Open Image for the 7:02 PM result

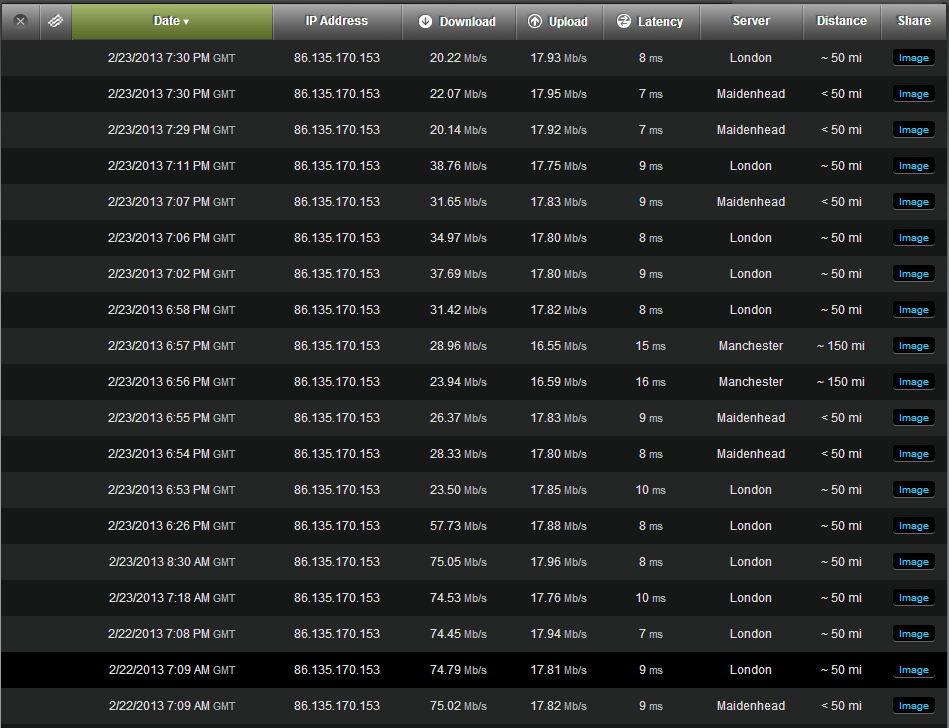click(913, 274)
